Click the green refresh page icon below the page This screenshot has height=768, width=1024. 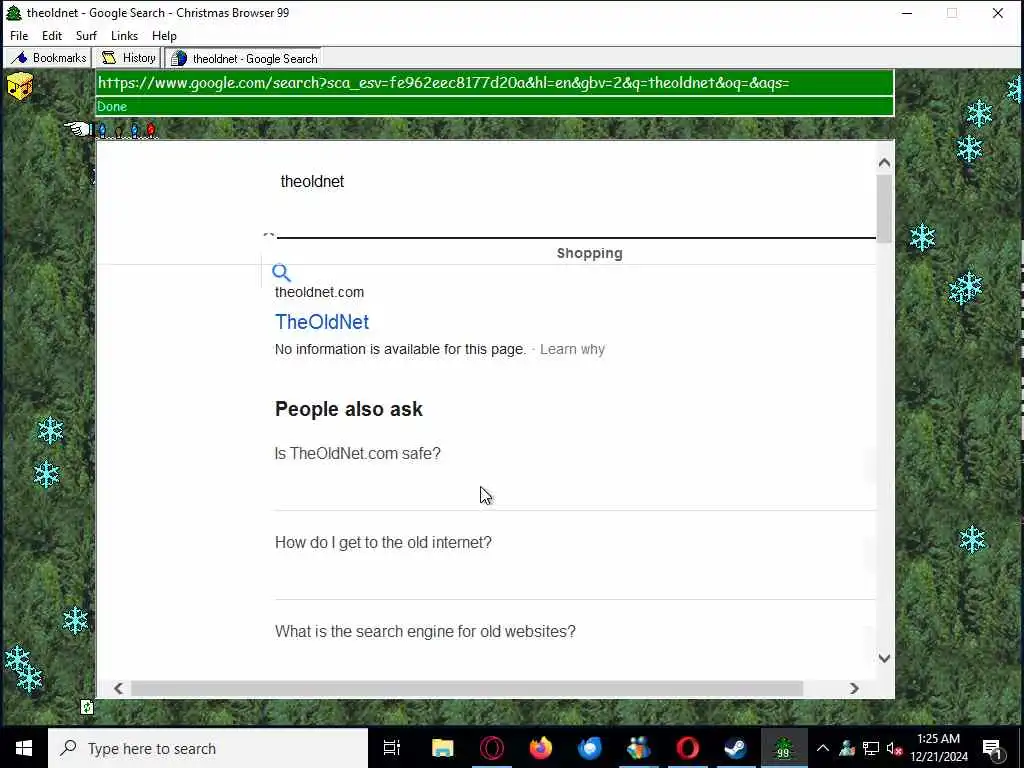pos(87,707)
